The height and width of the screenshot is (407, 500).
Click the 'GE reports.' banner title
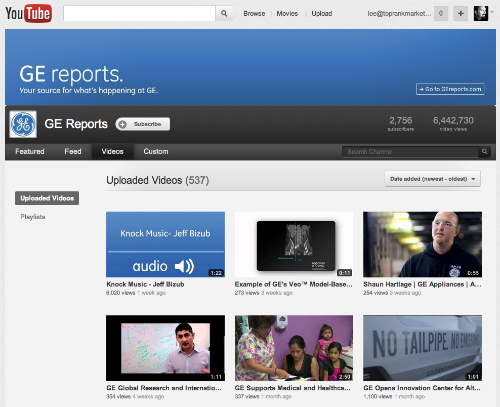click(x=71, y=74)
